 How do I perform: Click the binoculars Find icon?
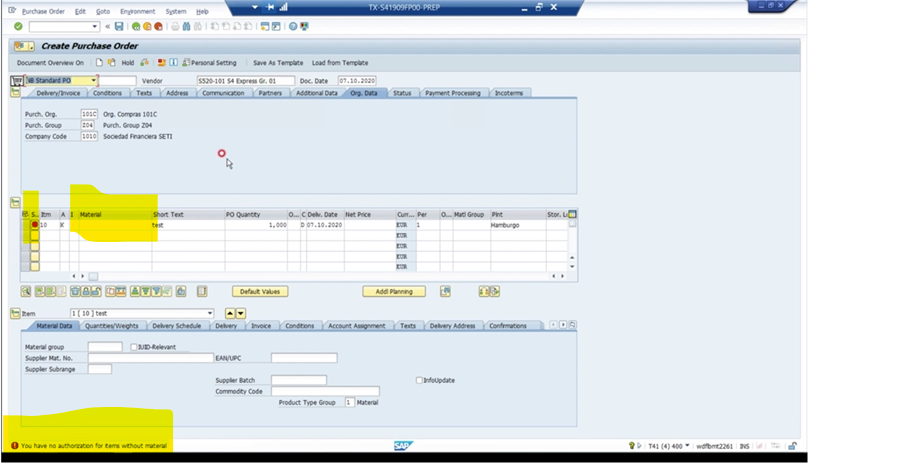[187, 27]
